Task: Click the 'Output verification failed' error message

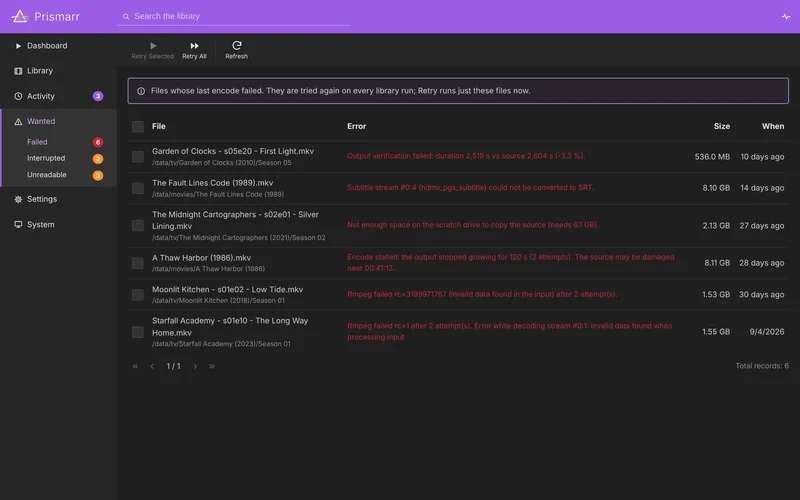Action: coord(466,156)
